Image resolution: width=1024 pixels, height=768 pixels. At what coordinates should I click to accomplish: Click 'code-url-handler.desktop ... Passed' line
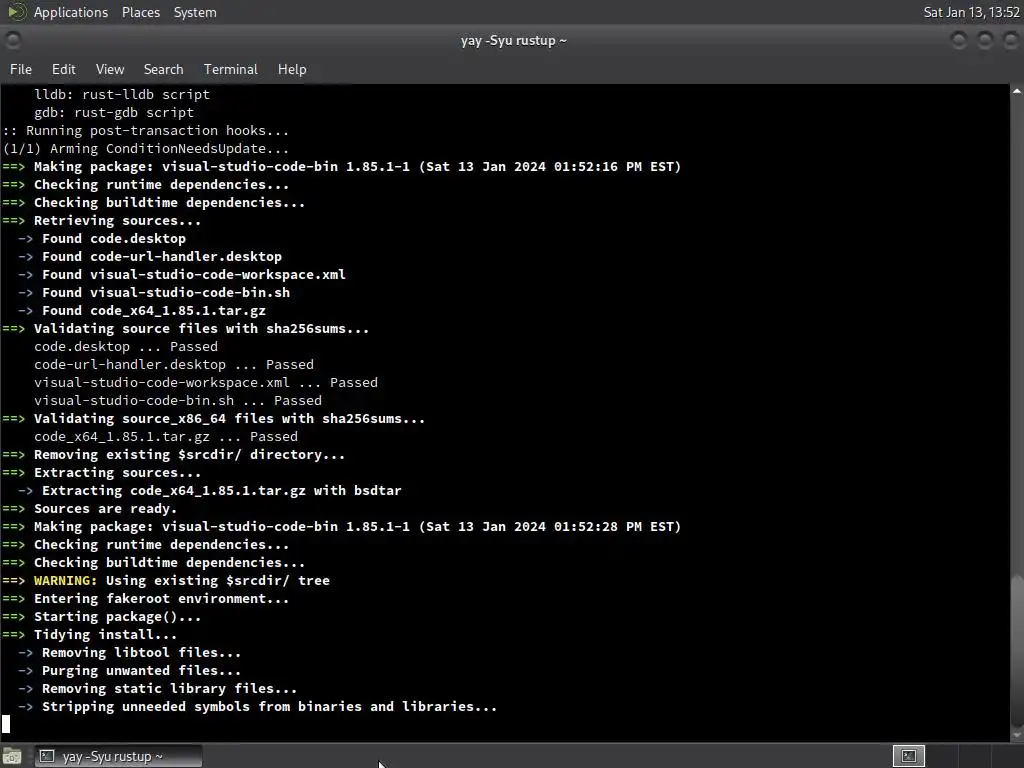pyautogui.click(x=174, y=364)
